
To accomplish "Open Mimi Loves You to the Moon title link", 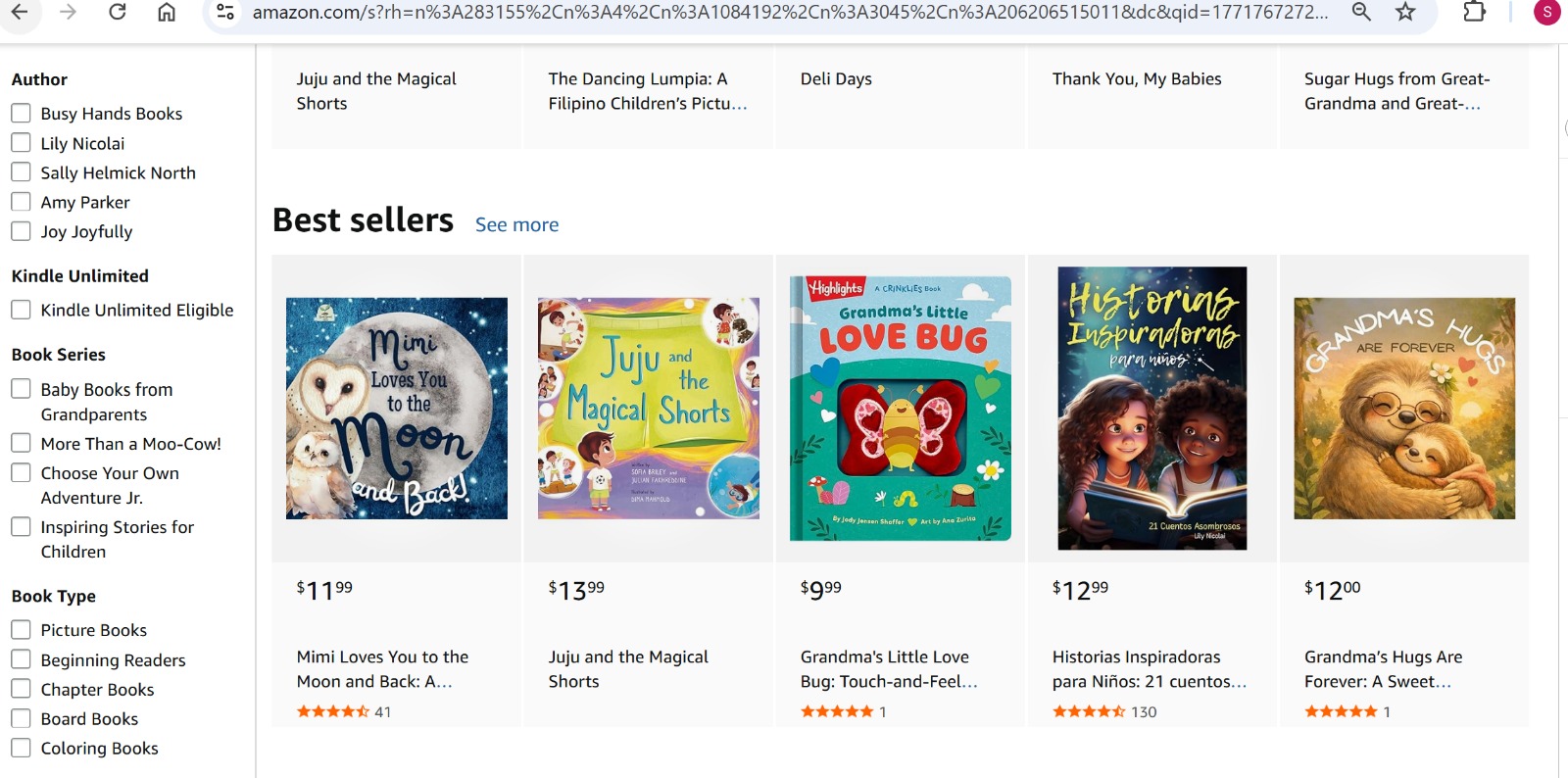I will 382,668.
